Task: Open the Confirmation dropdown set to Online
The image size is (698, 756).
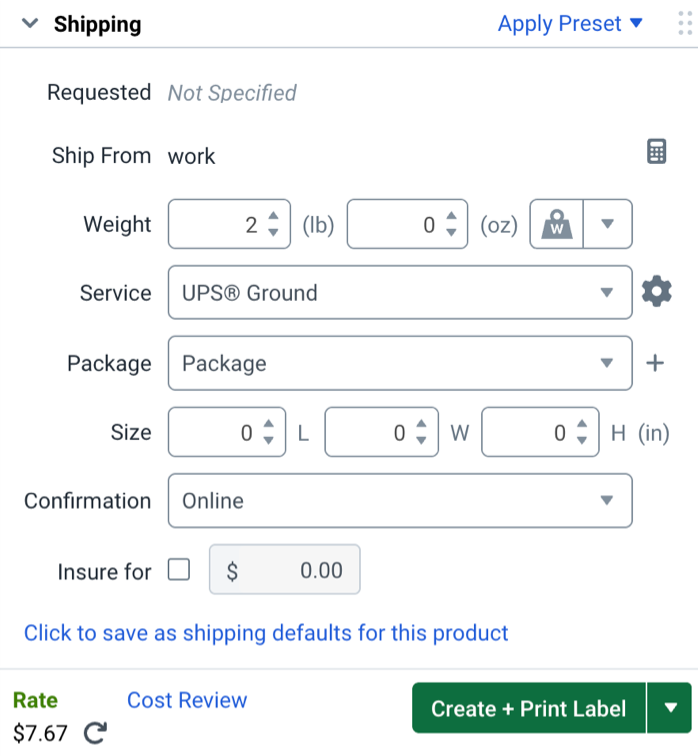Action: (400, 500)
